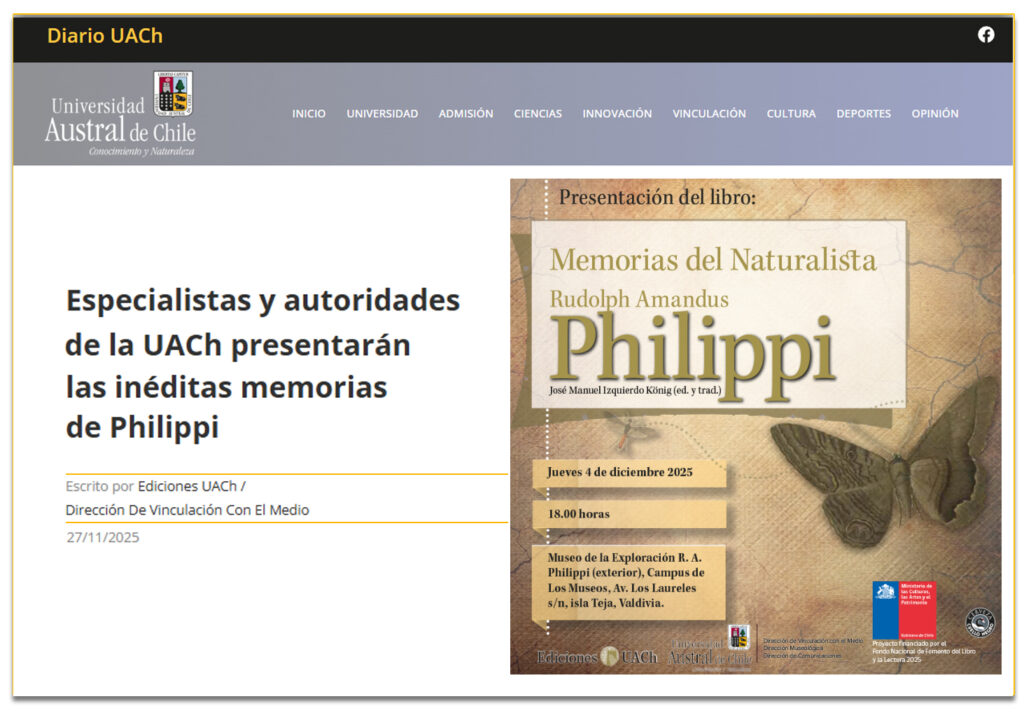Open the VINCULACIÓN navigation item
1024x713 pixels.
(708, 114)
